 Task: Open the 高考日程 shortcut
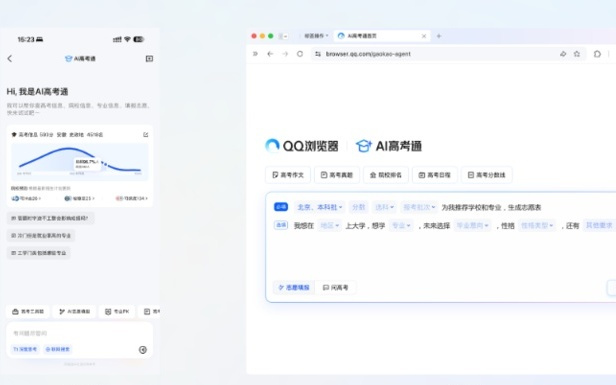434,175
